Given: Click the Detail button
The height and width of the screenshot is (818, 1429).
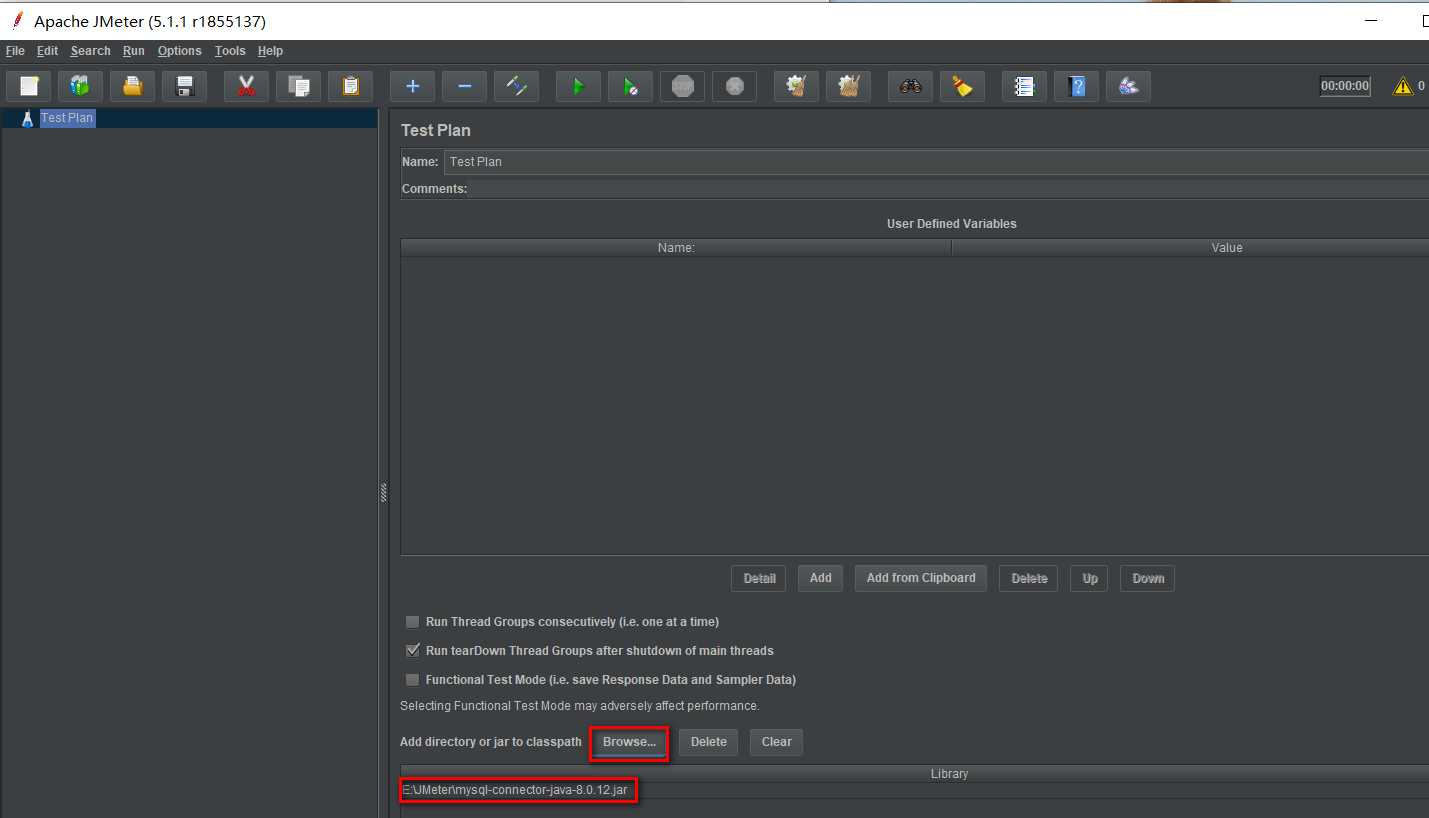Looking at the screenshot, I should pyautogui.click(x=759, y=578).
